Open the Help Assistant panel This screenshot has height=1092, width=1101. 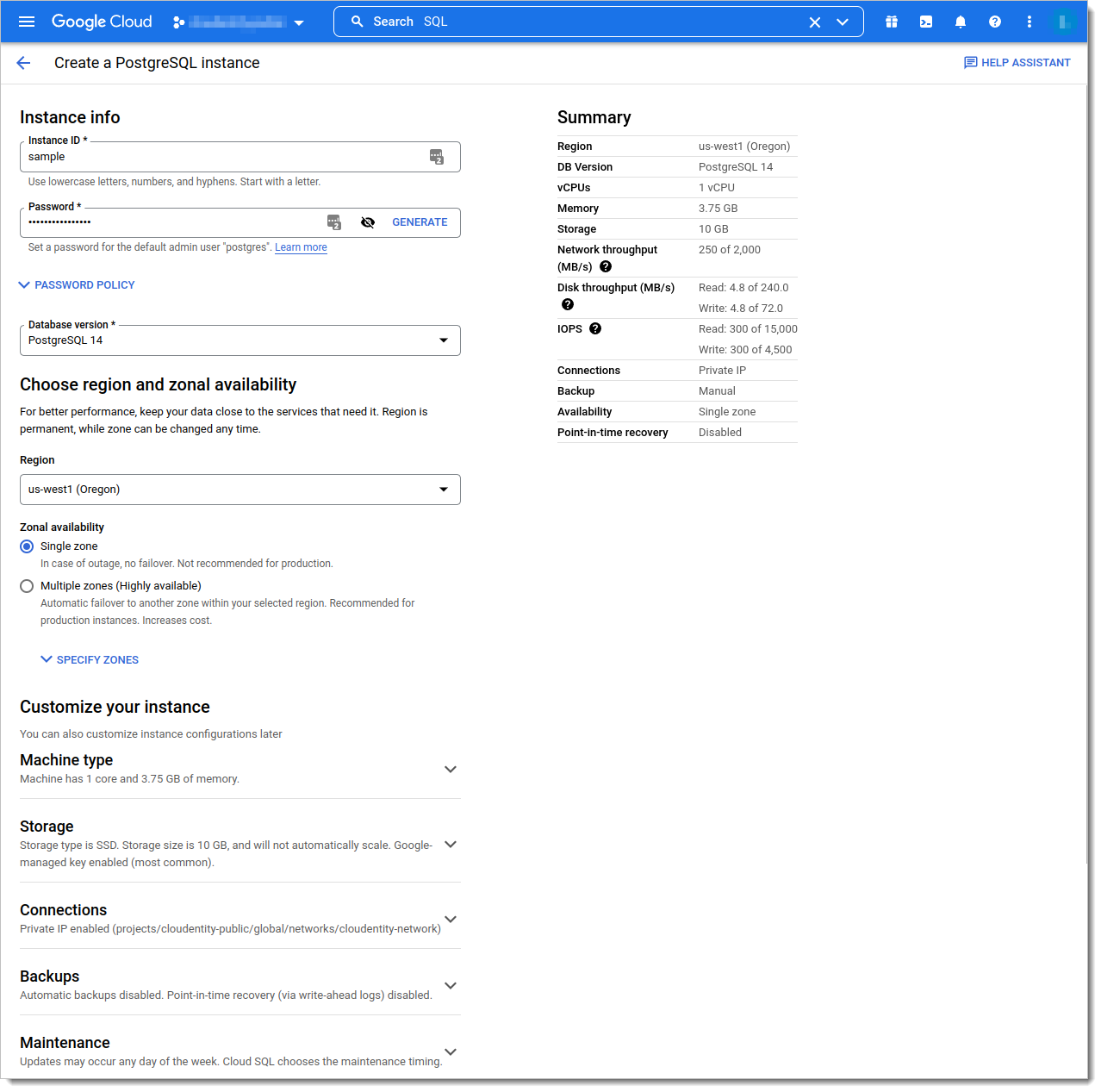tap(1017, 63)
